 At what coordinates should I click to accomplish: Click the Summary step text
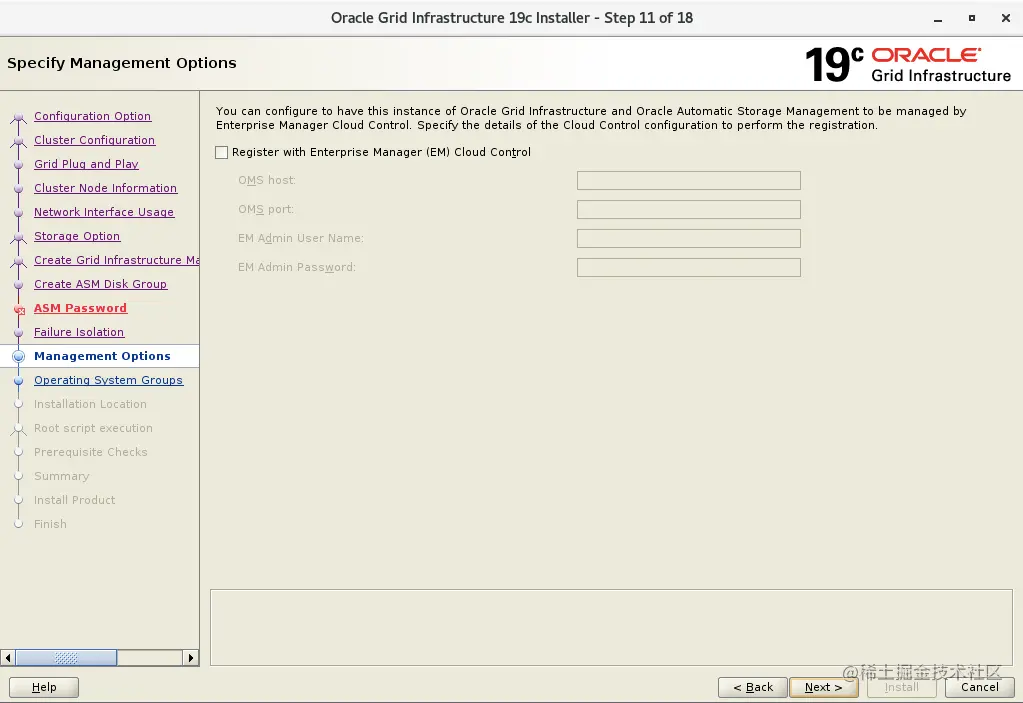point(61,477)
